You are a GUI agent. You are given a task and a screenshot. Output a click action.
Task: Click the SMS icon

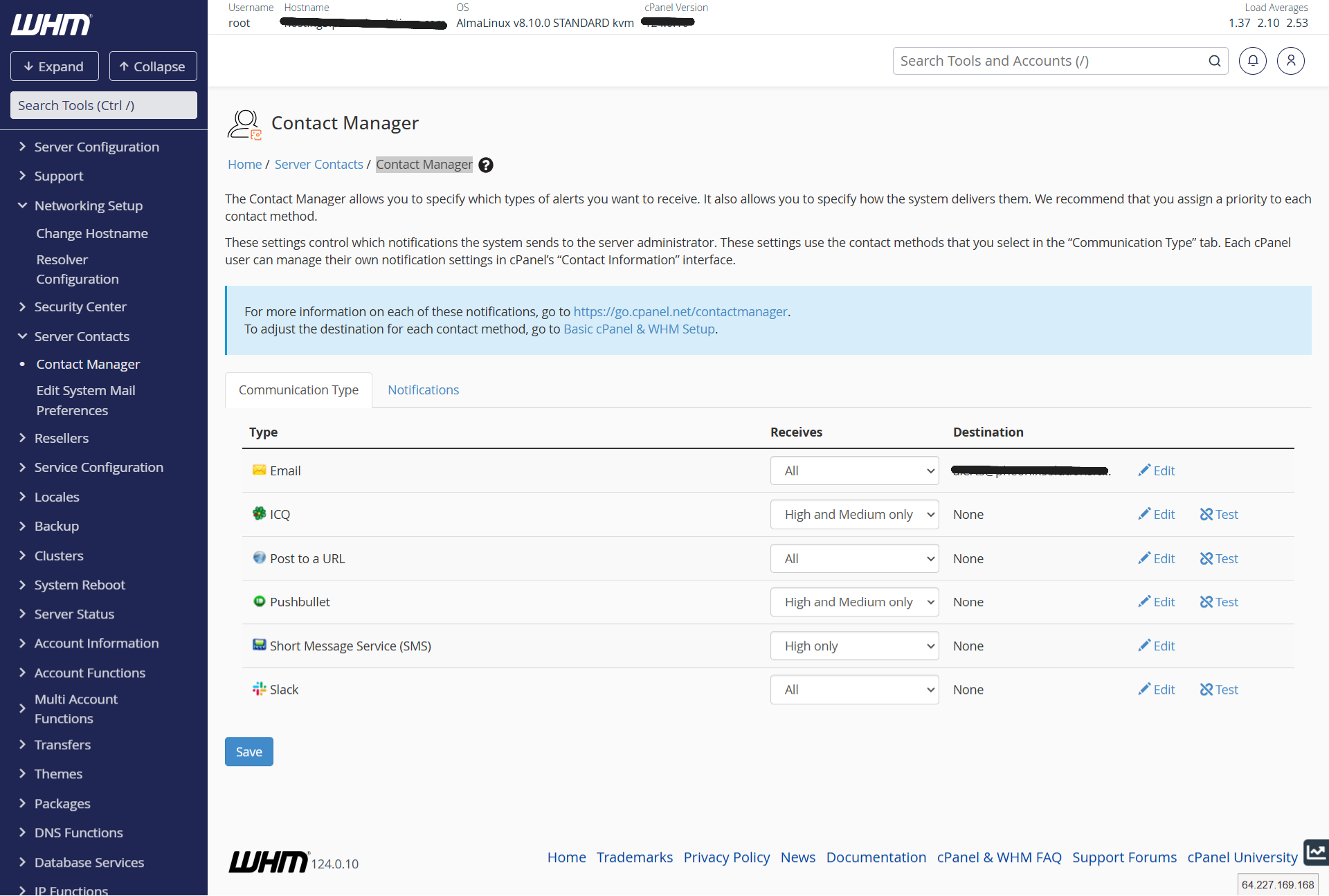pos(259,645)
